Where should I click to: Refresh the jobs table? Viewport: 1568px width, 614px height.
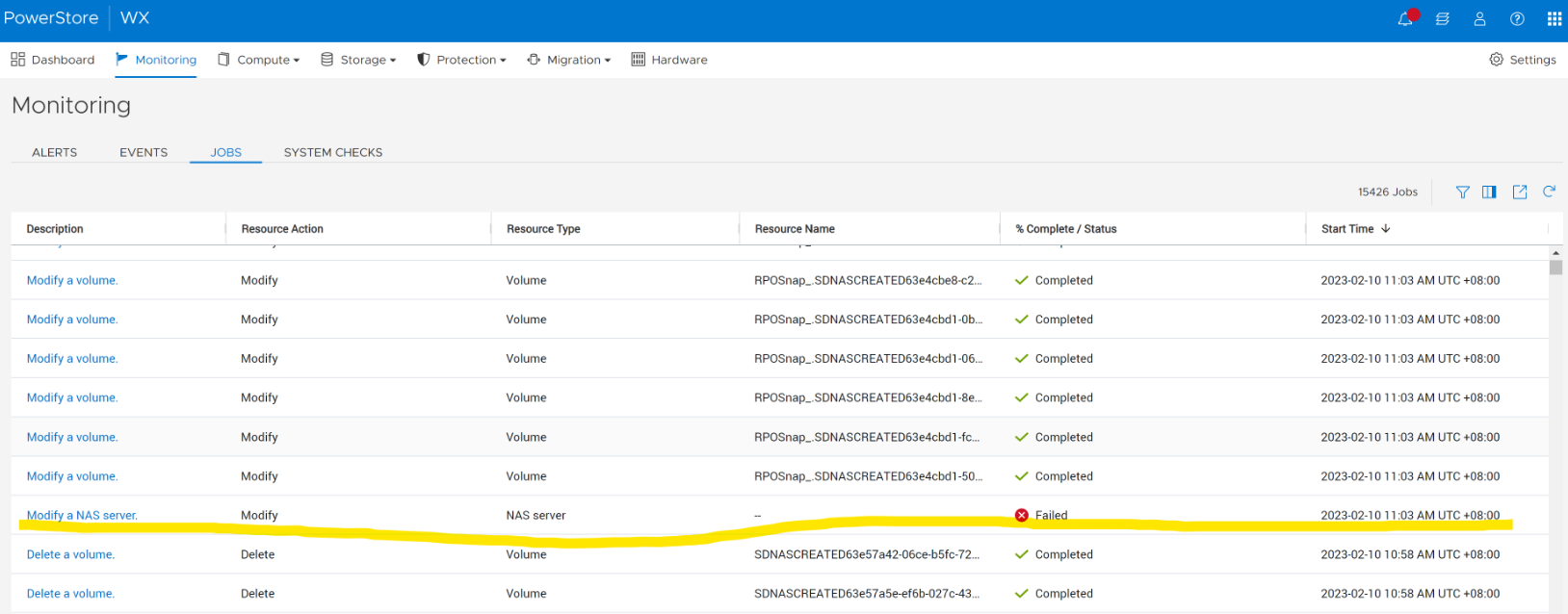coord(1549,192)
